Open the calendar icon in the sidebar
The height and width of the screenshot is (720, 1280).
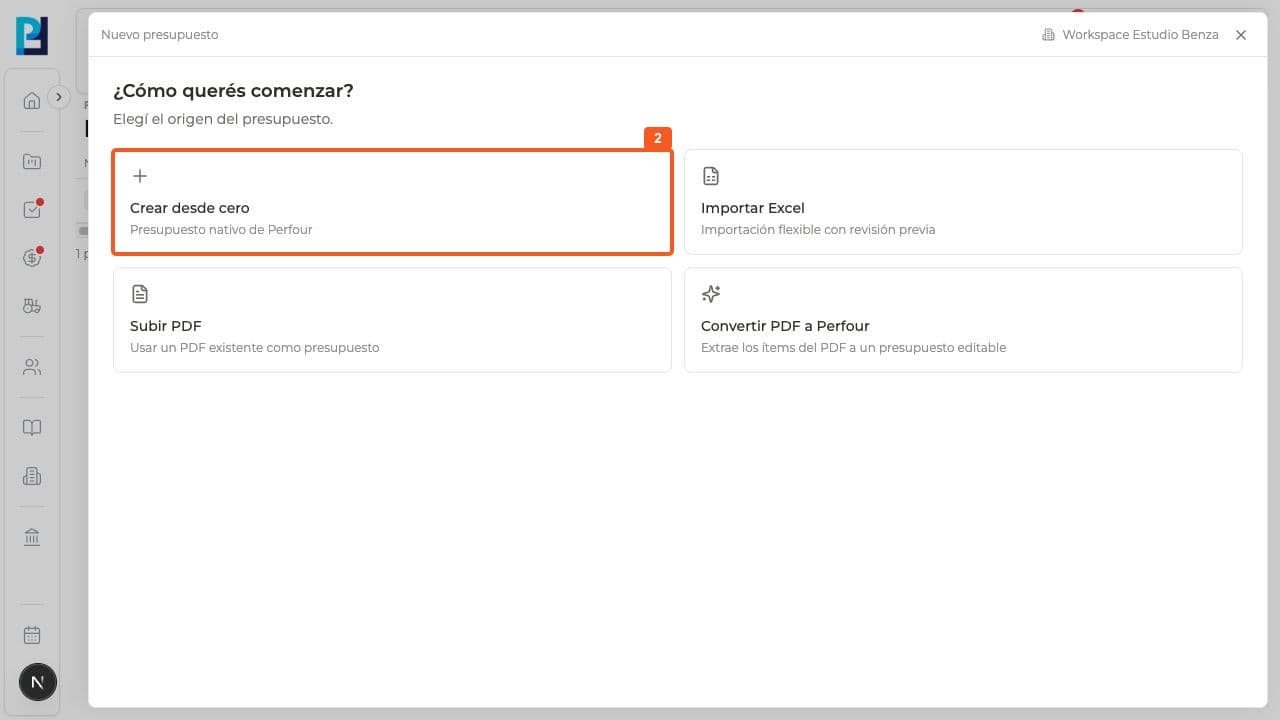pyautogui.click(x=32, y=635)
